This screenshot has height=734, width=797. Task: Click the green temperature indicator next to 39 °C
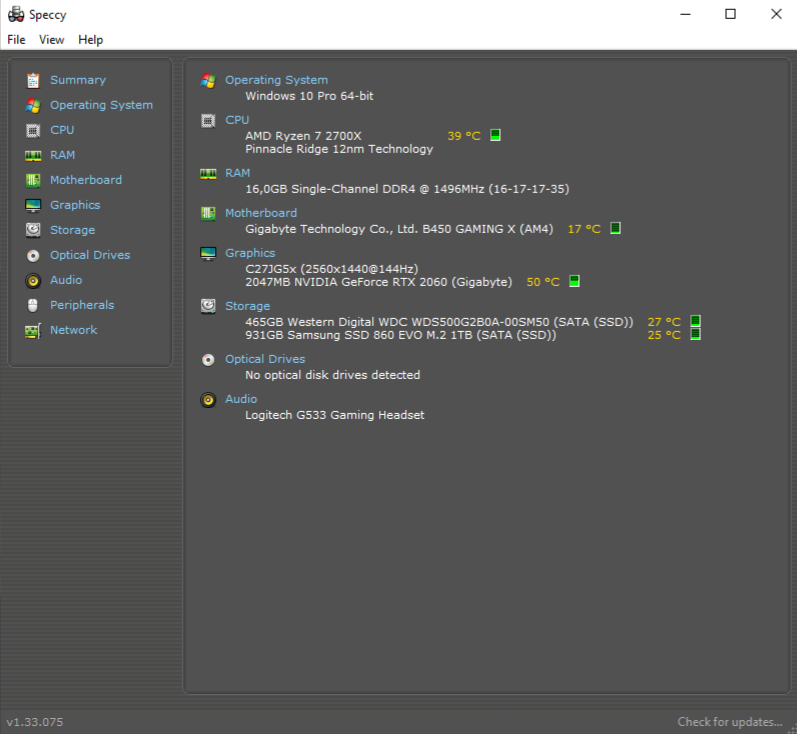495,135
